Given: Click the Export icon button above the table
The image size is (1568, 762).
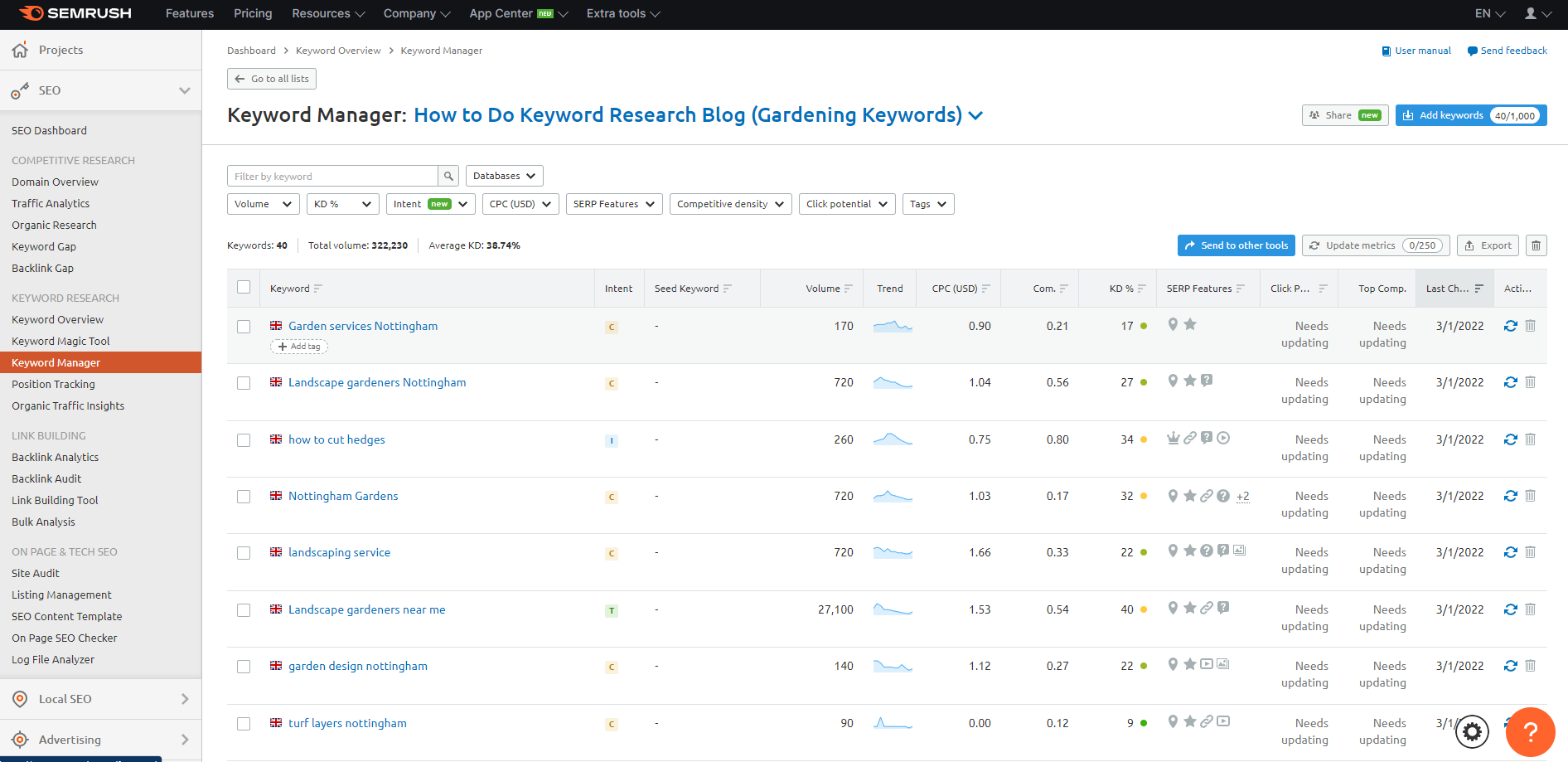Looking at the screenshot, I should point(1488,245).
